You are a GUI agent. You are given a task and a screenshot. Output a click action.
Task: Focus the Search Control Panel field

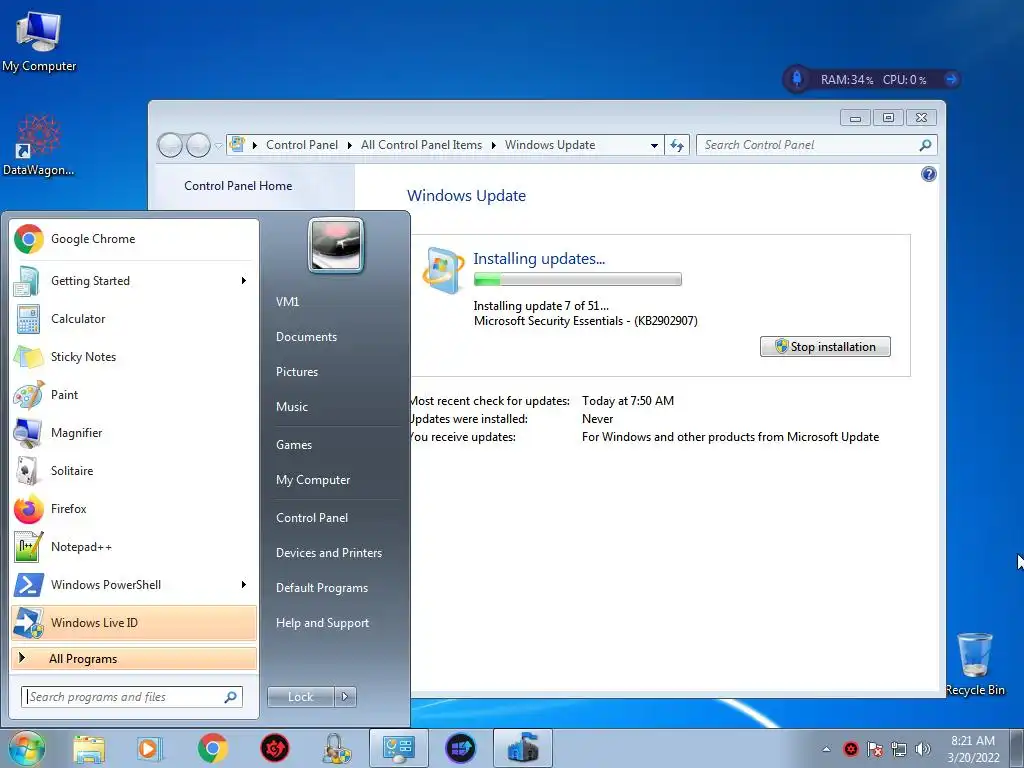click(x=816, y=145)
